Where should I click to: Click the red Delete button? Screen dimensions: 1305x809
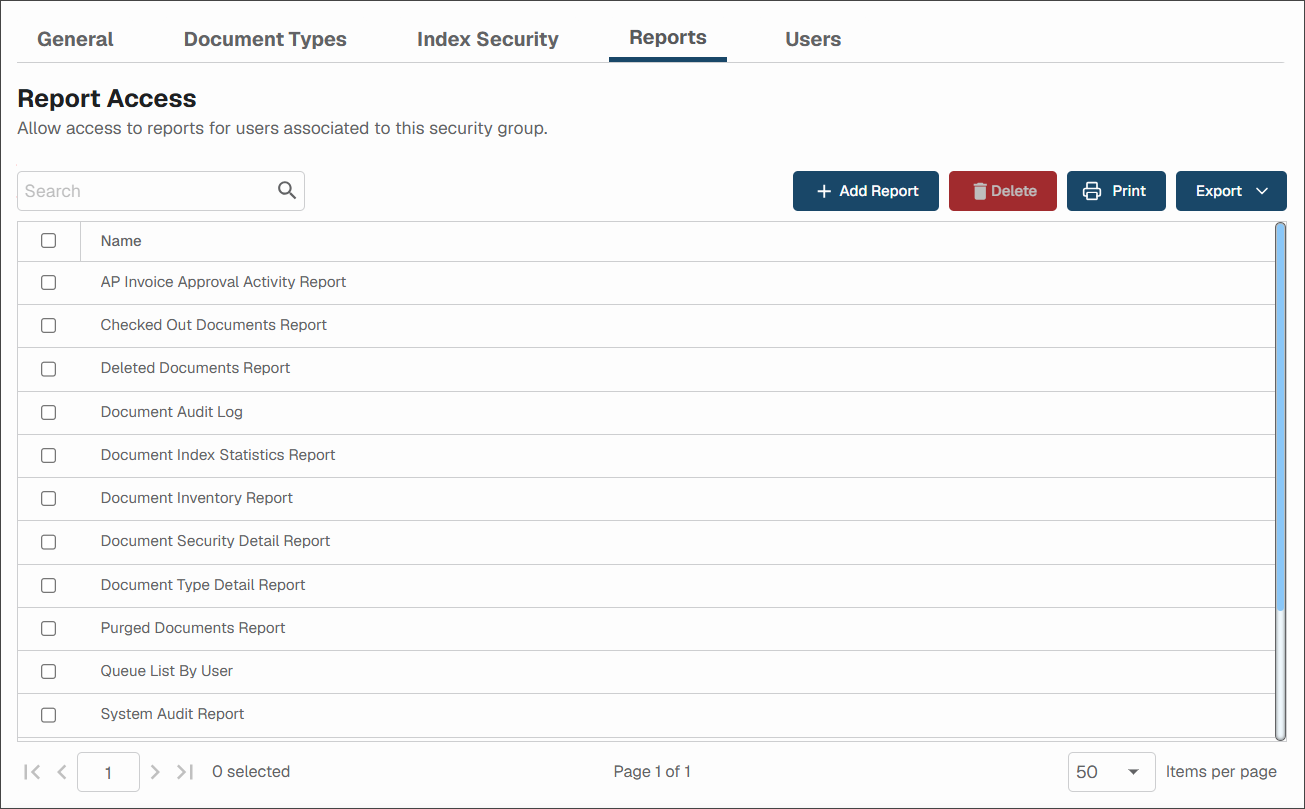[1003, 191]
